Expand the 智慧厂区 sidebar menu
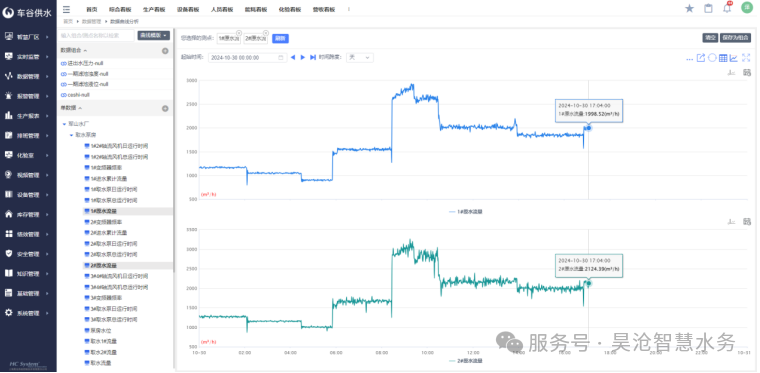760x373 pixels. click(x=28, y=37)
